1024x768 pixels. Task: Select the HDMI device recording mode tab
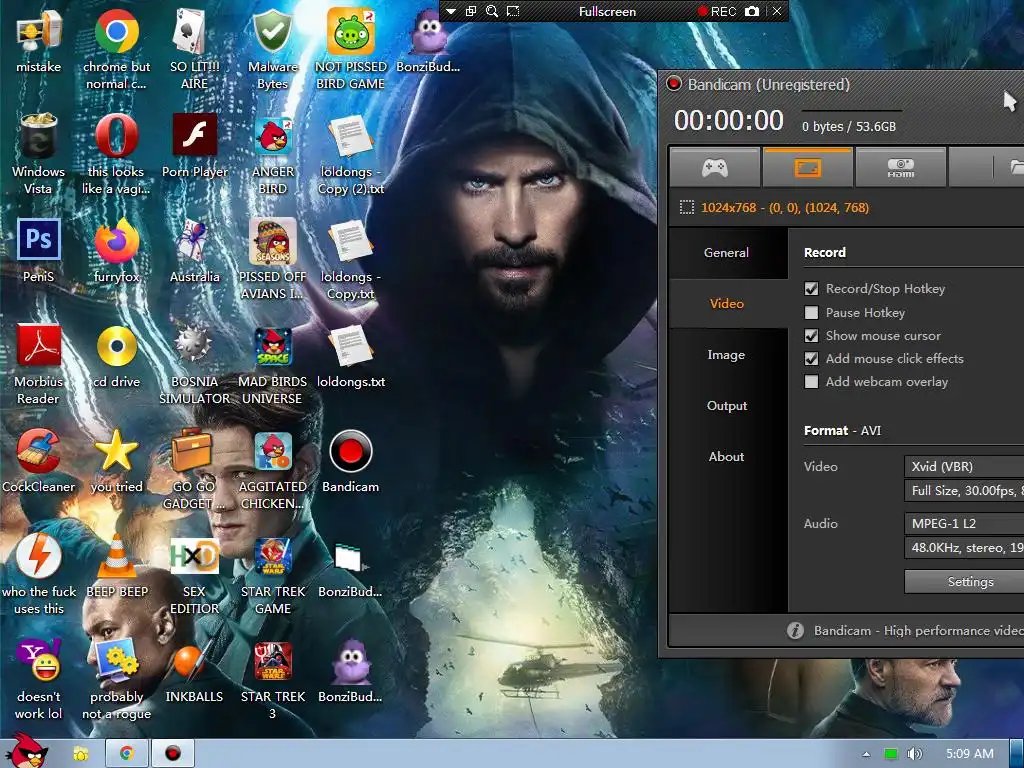coord(901,168)
